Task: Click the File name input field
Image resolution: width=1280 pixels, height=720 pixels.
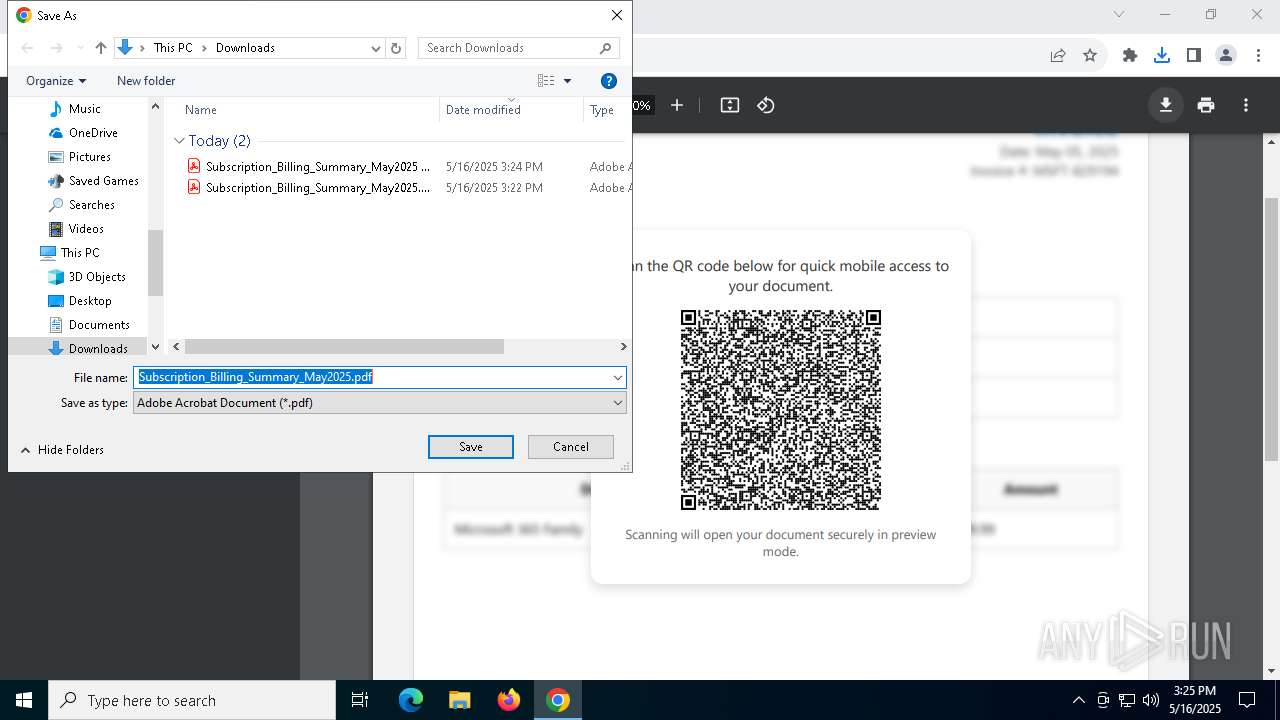Action: 371,377
